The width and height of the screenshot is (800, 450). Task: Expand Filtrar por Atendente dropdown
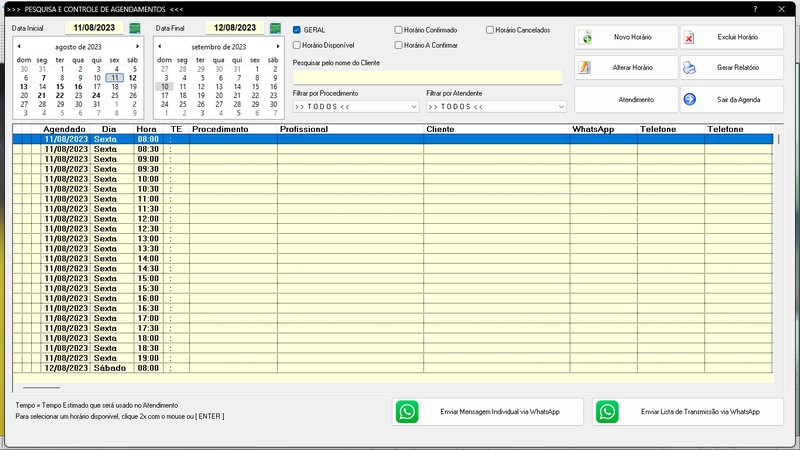(561, 107)
